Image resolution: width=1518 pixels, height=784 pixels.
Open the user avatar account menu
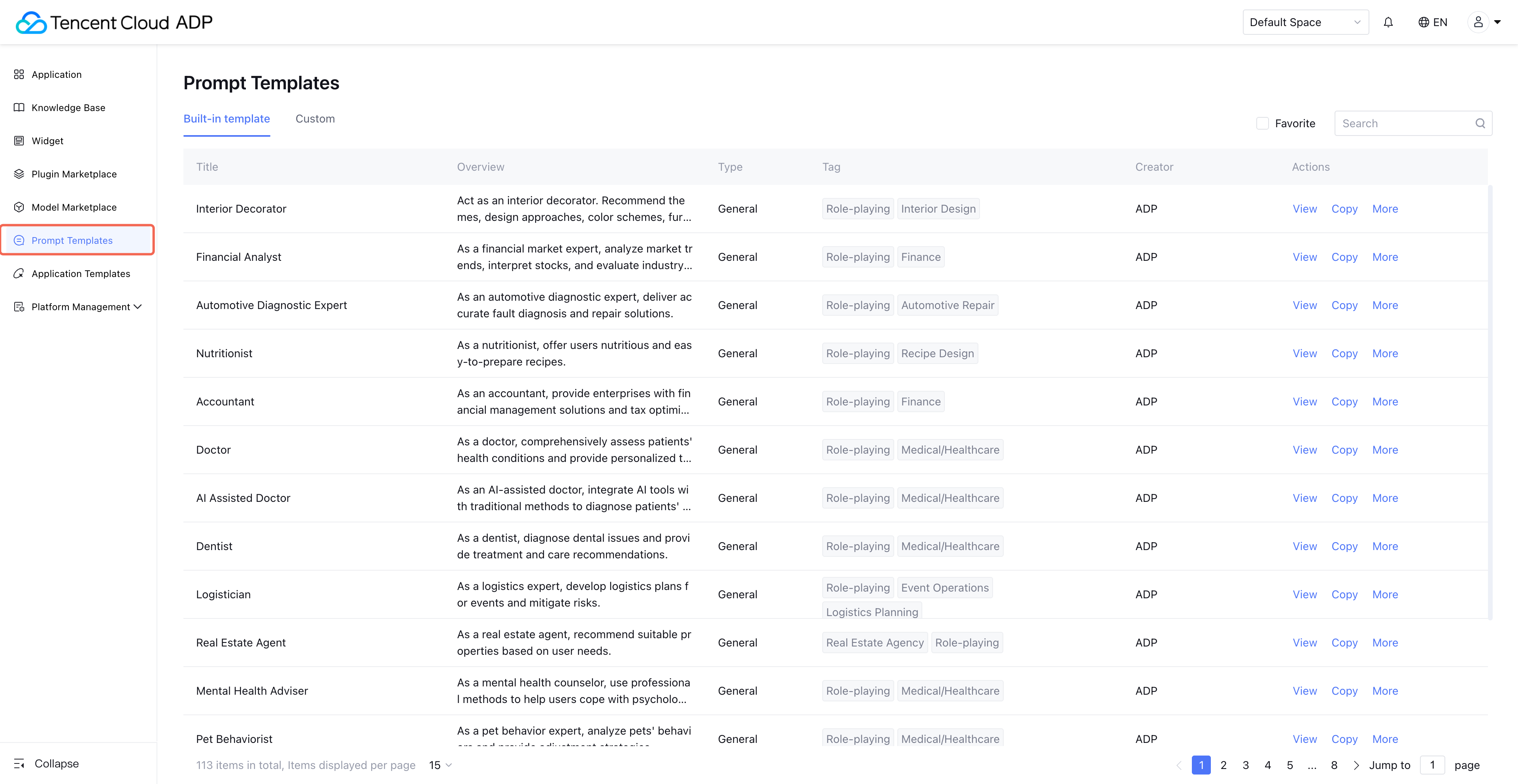pos(1478,23)
